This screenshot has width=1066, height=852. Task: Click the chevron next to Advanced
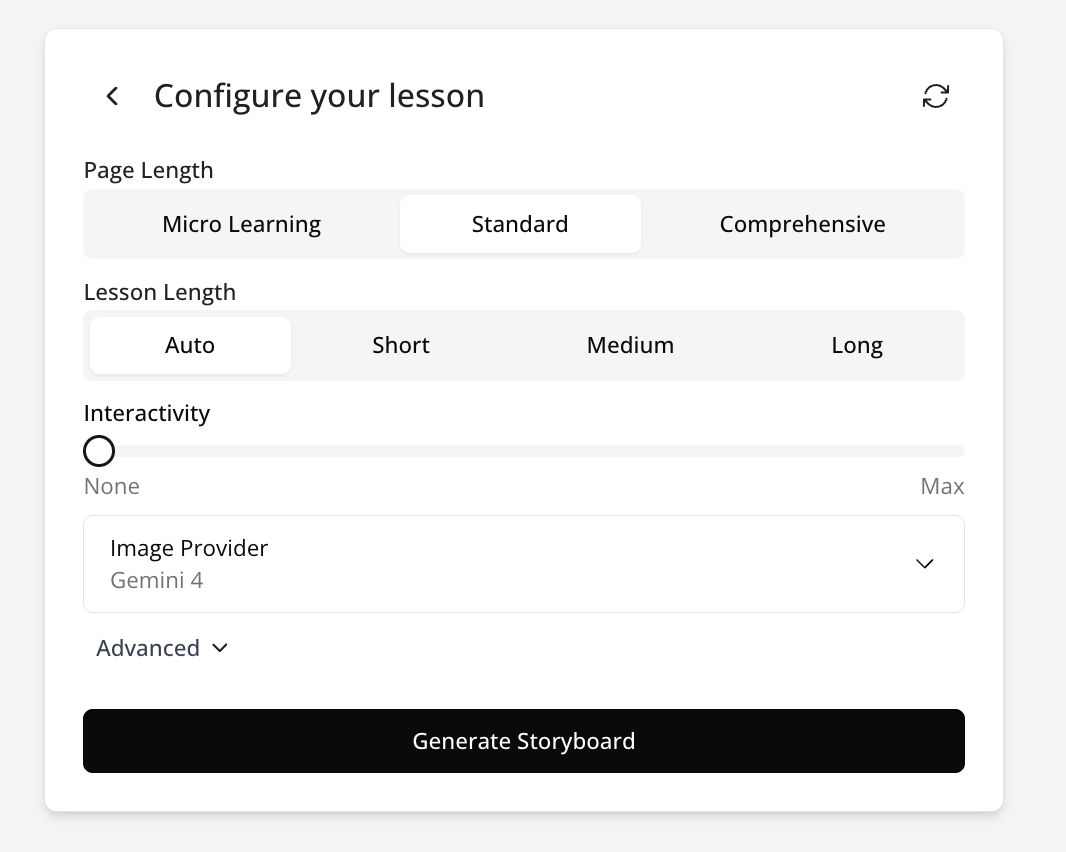tap(220, 648)
